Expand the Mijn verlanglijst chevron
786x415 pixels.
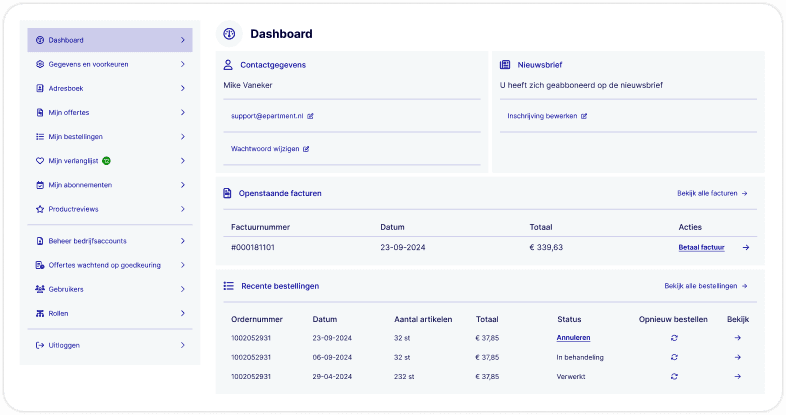coord(182,161)
